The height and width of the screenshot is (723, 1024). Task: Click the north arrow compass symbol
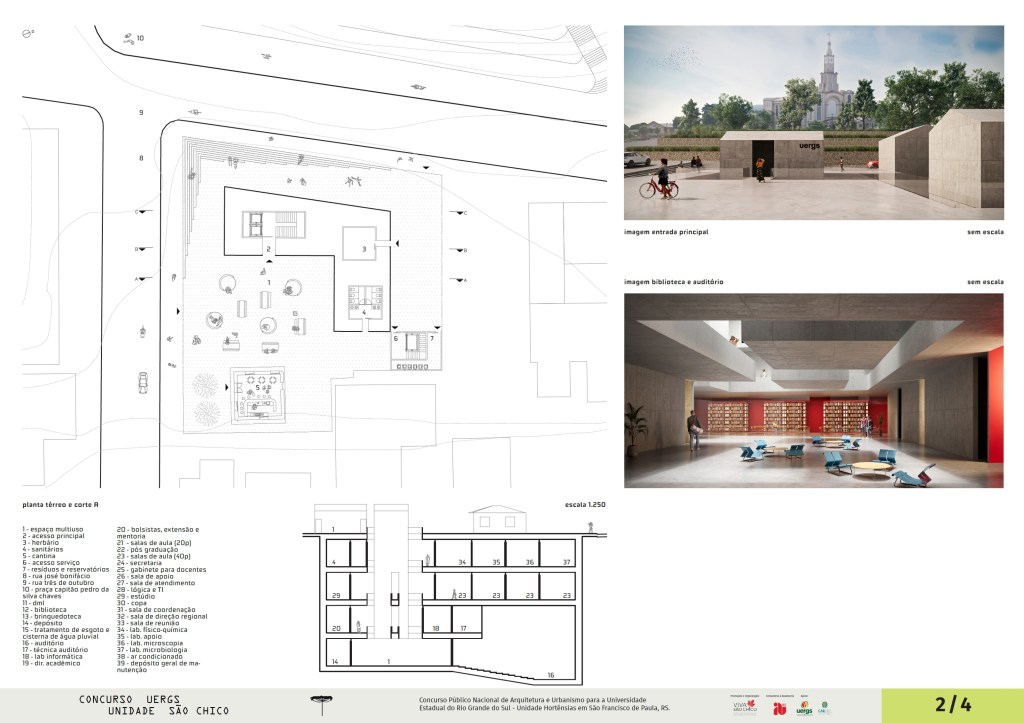29,33
